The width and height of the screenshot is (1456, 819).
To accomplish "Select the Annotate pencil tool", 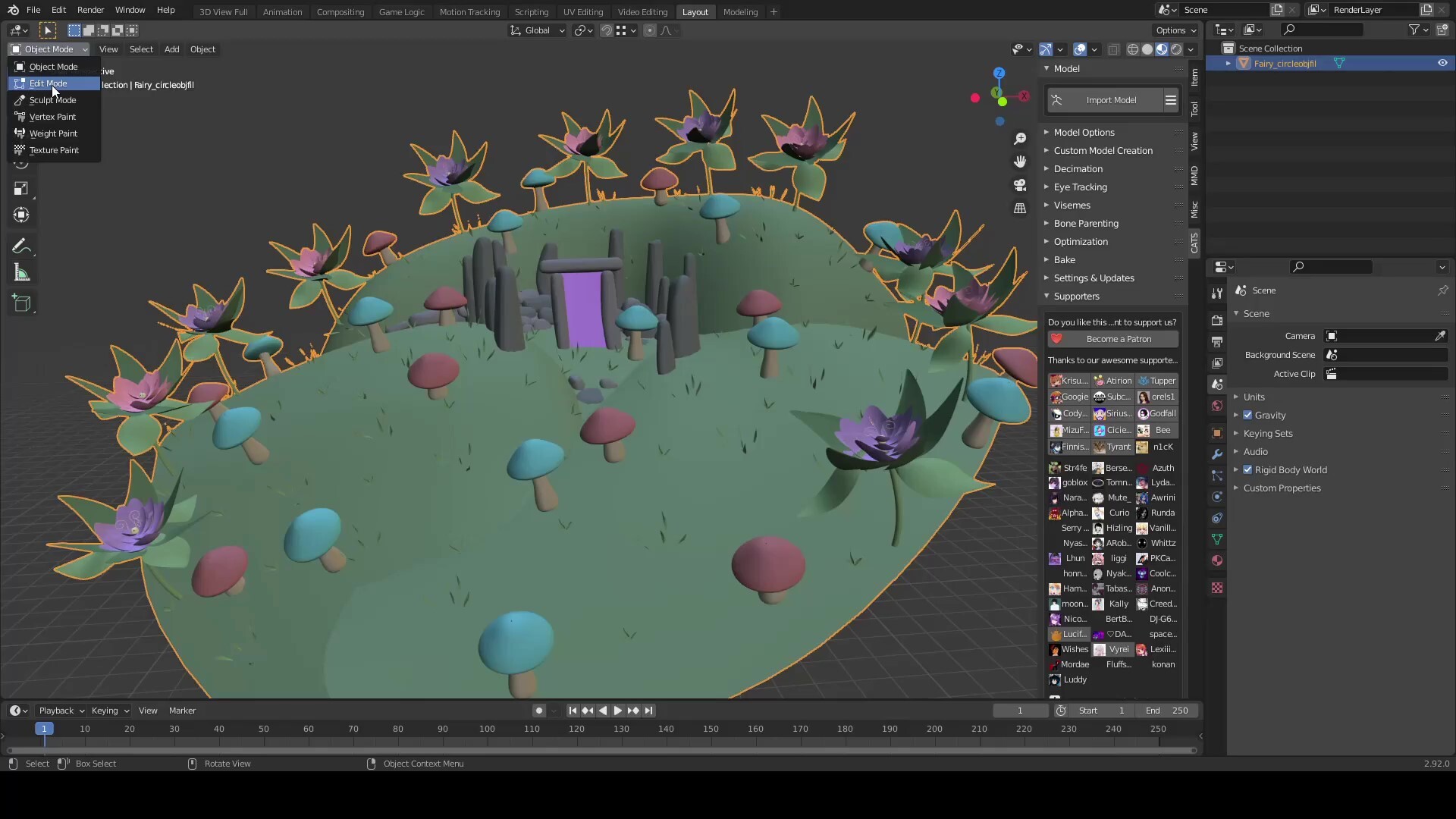I will coord(21,246).
